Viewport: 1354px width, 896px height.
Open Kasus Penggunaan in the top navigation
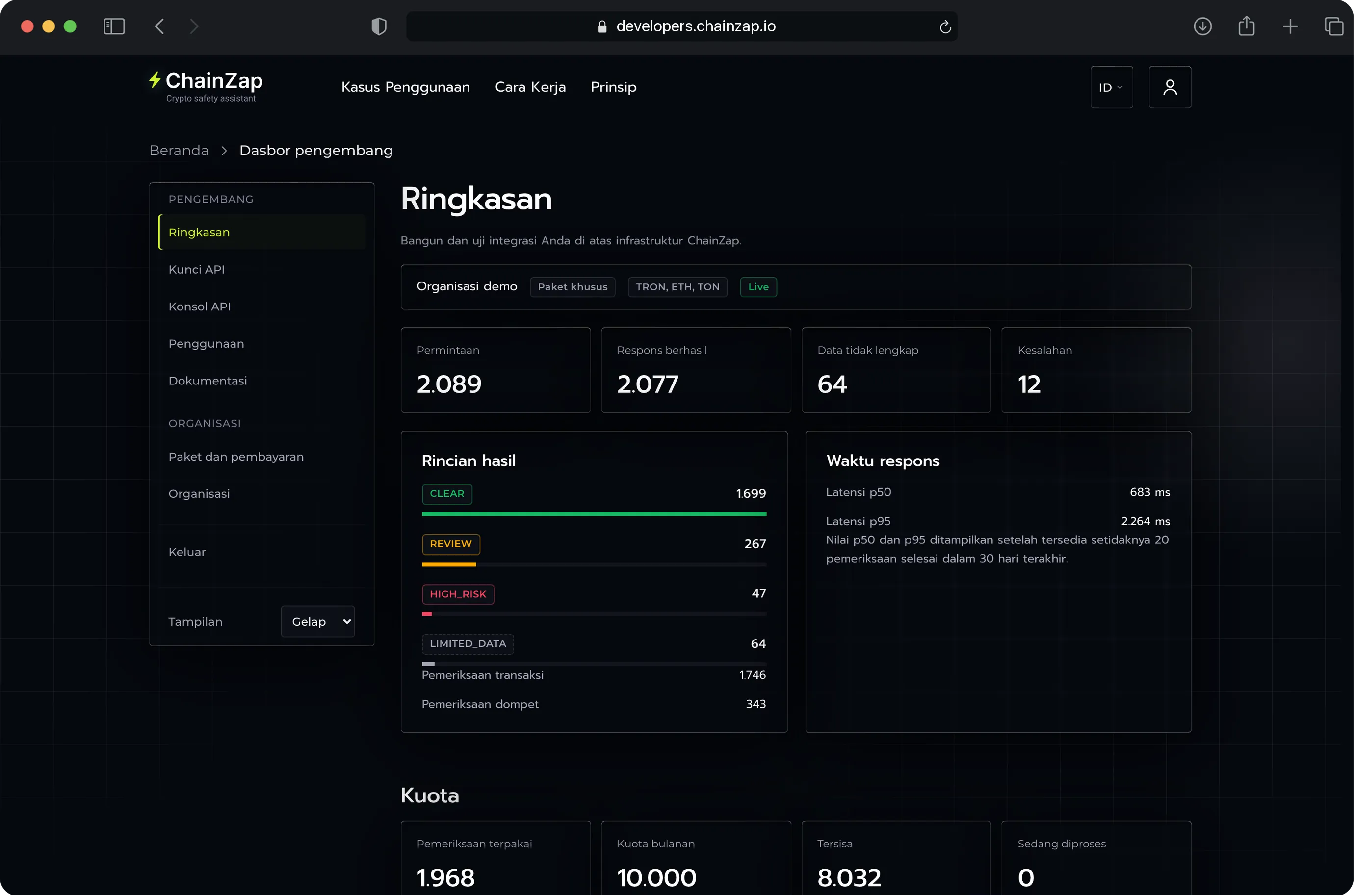click(405, 87)
